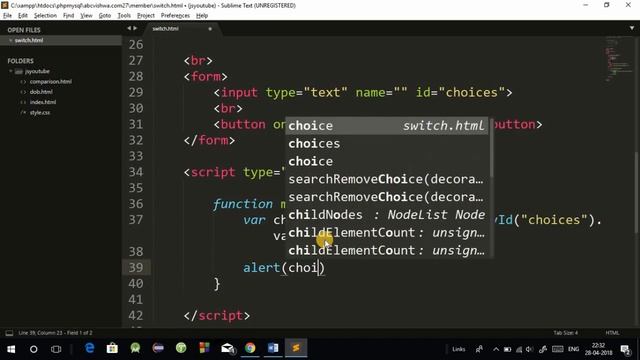Open the Tab Size: 4 selector

coord(565,333)
